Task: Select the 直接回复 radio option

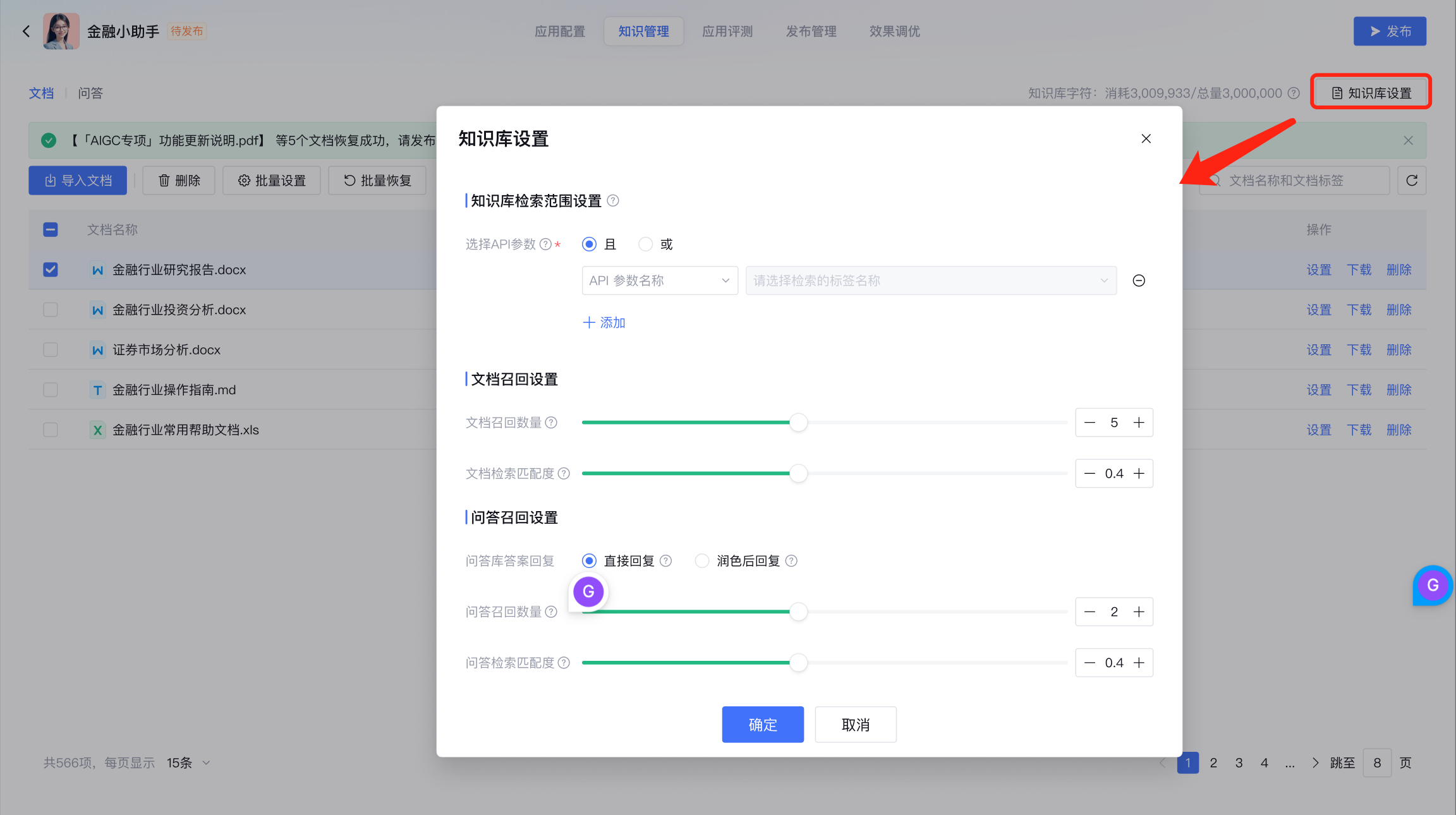Action: coord(589,561)
